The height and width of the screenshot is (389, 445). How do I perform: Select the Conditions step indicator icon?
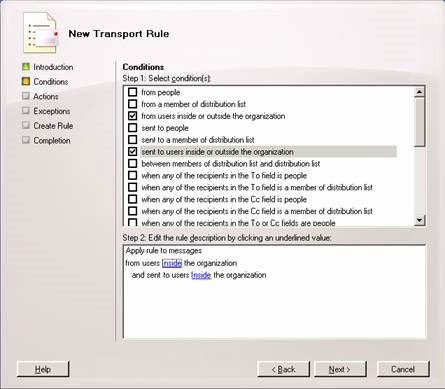coord(26,81)
